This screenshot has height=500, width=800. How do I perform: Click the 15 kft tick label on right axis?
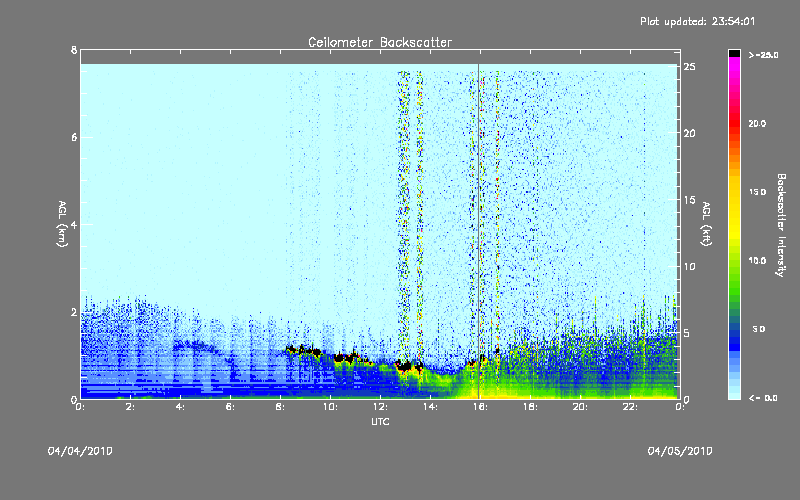[x=689, y=200]
